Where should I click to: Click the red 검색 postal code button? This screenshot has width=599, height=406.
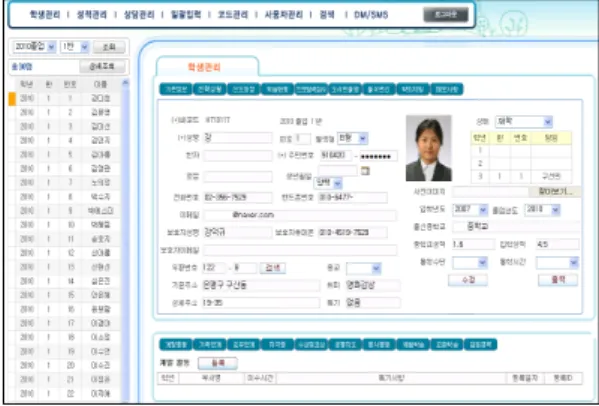pyautogui.click(x=273, y=268)
